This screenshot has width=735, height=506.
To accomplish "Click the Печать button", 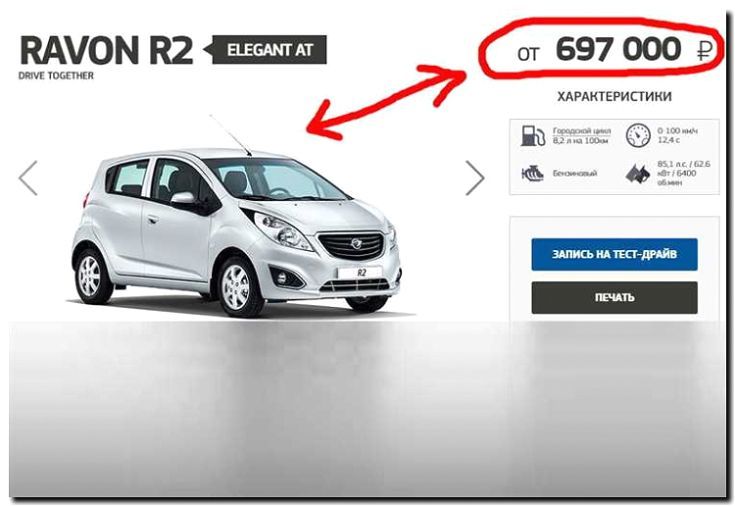I will pyautogui.click(x=614, y=297).
